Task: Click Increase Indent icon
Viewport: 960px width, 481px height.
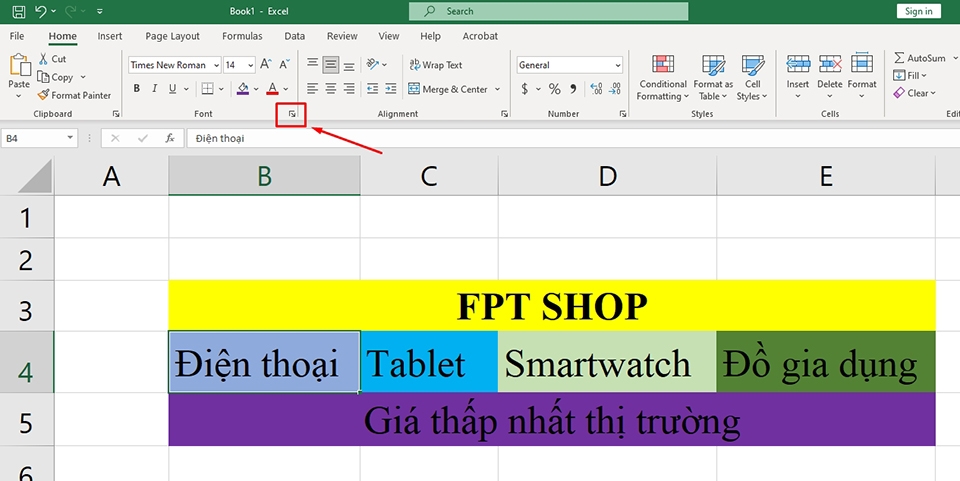Action: coord(391,89)
